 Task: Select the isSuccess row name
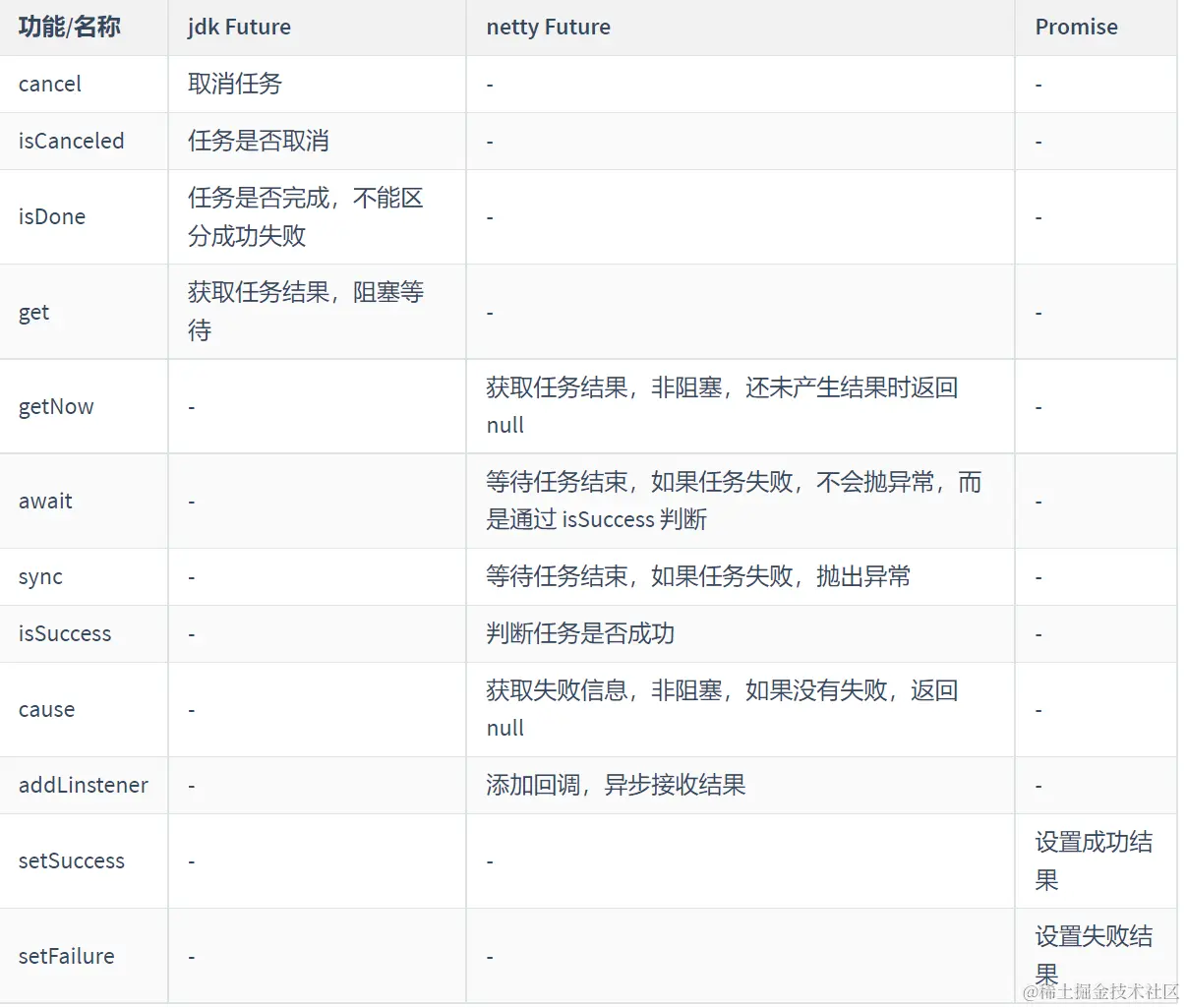click(x=65, y=634)
